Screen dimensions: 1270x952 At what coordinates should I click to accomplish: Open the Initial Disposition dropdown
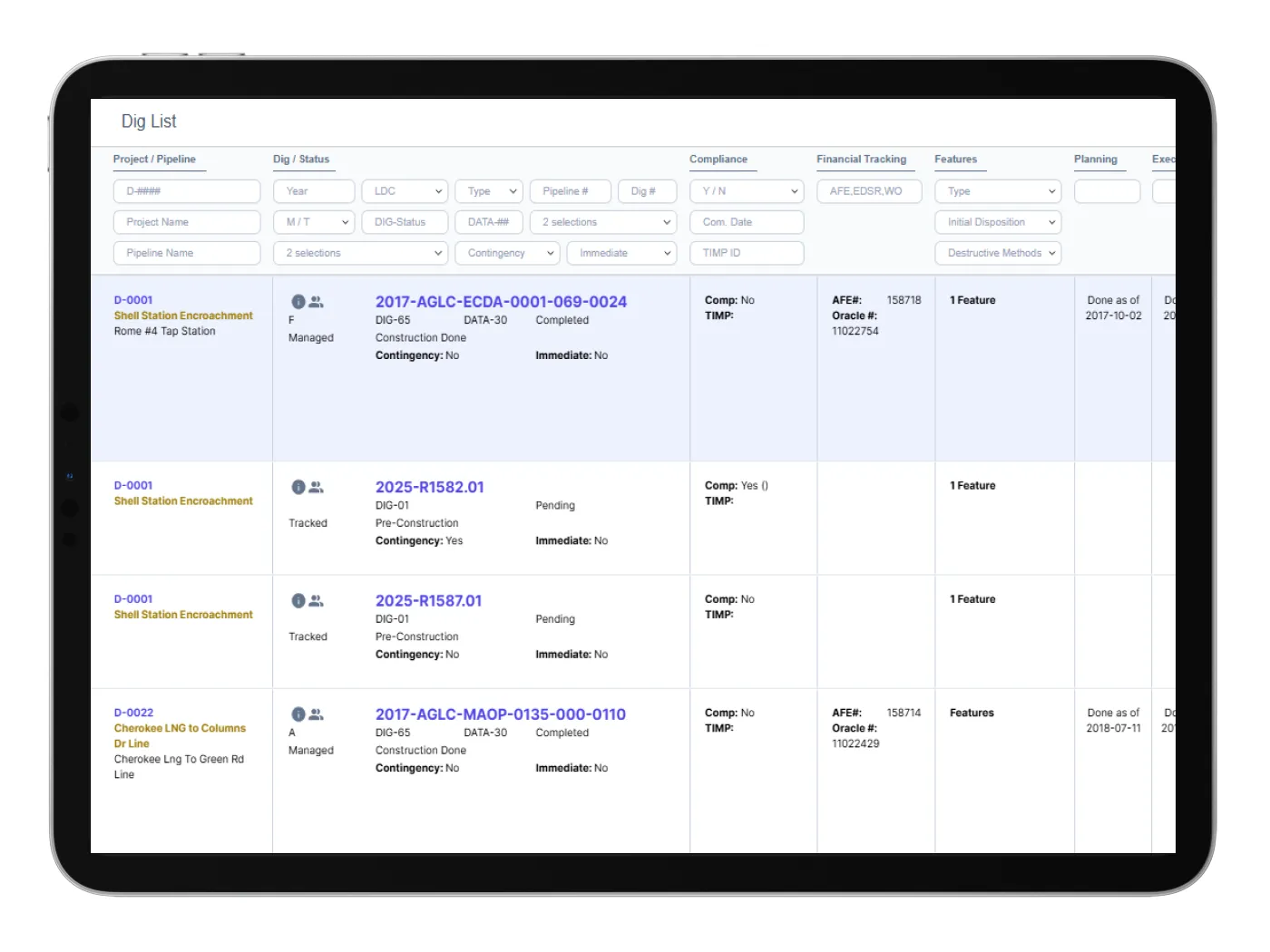(x=997, y=222)
